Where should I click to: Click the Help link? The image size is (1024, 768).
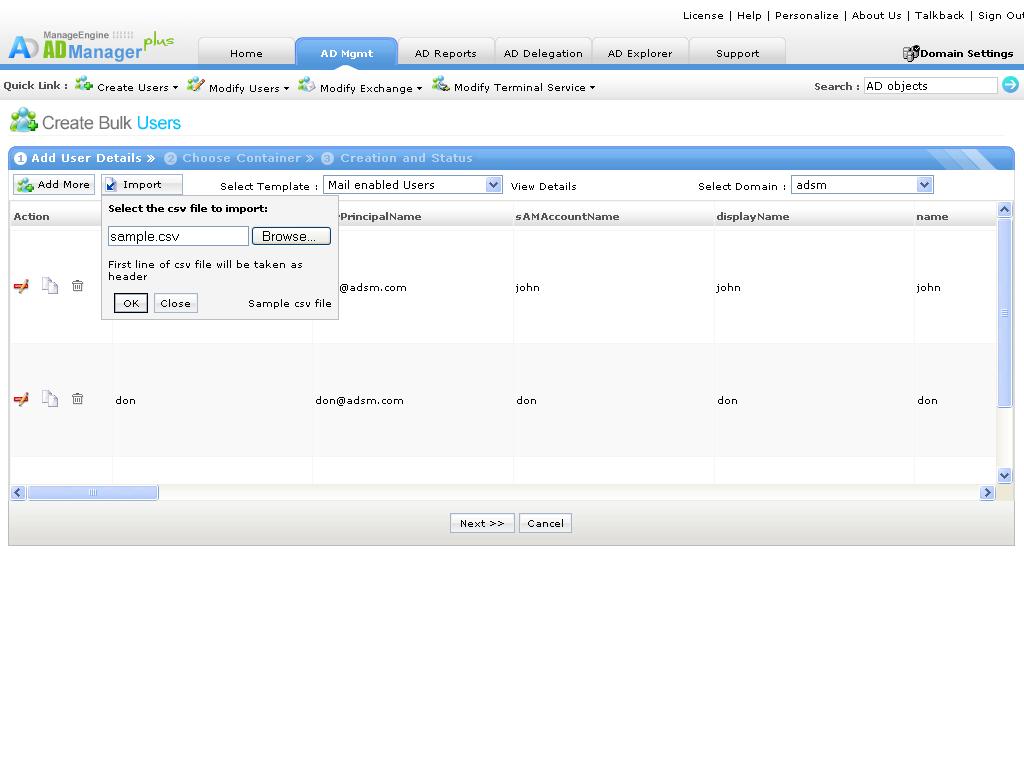click(749, 15)
